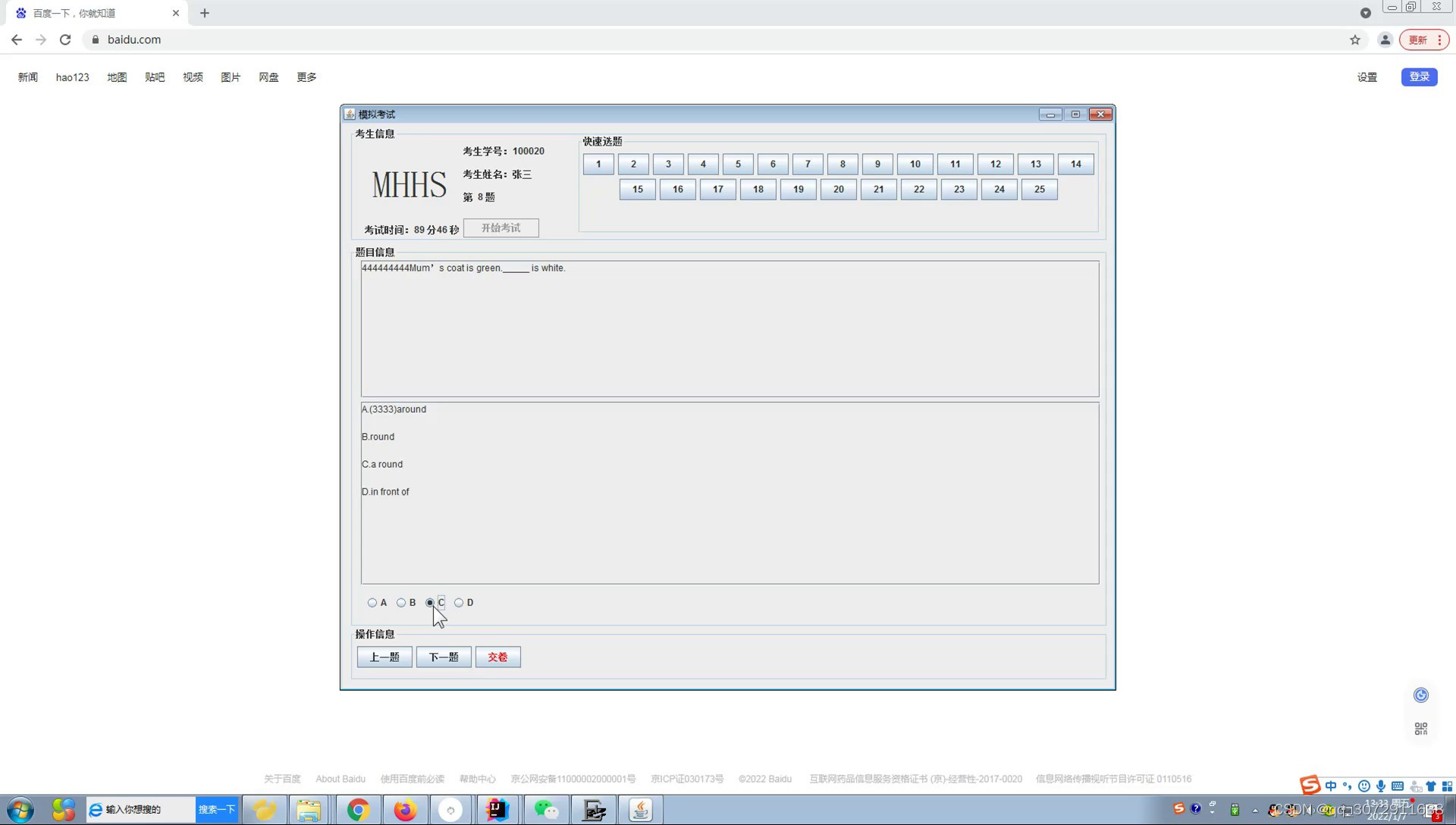Go forward in Chrome browser
This screenshot has height=825, width=1456.
click(x=41, y=39)
